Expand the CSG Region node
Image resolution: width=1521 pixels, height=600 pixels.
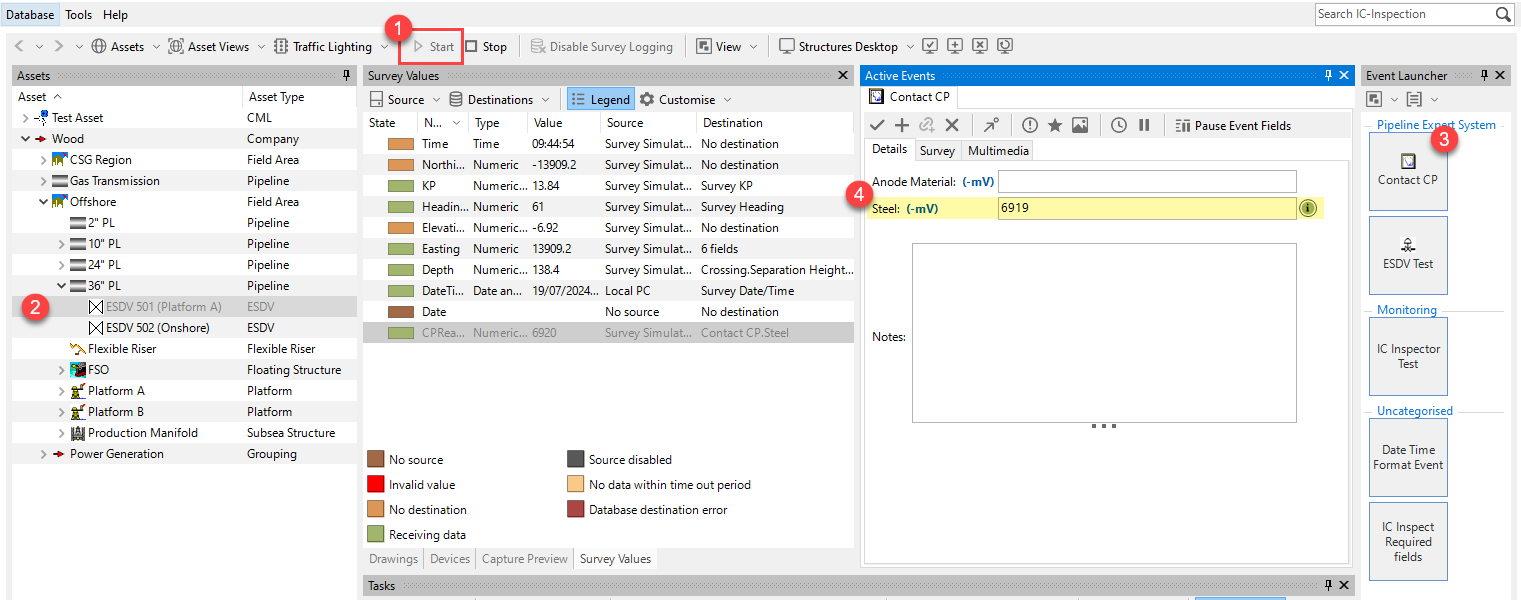click(43, 160)
